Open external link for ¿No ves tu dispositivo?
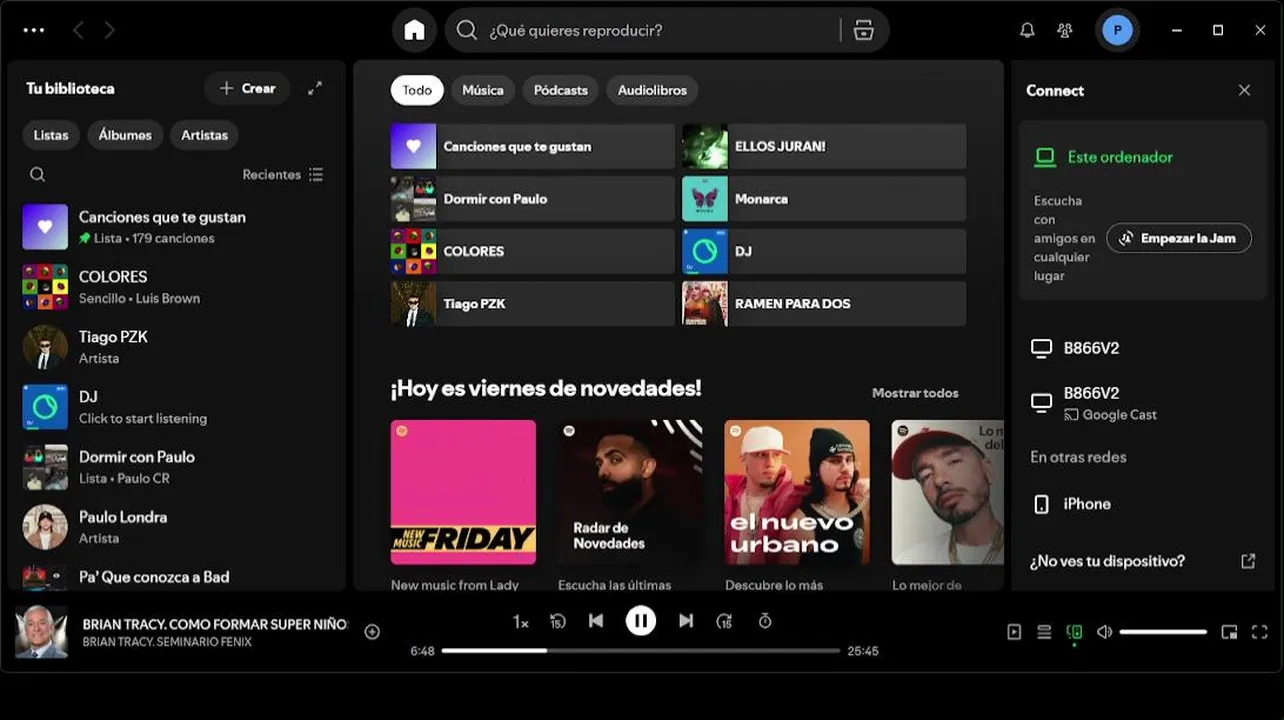The image size is (1284, 720). [1248, 561]
